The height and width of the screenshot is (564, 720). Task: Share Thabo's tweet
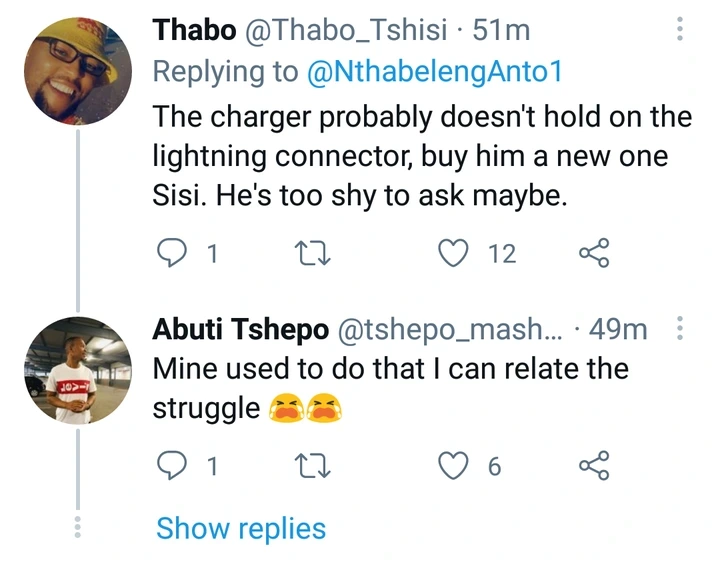[x=594, y=253]
